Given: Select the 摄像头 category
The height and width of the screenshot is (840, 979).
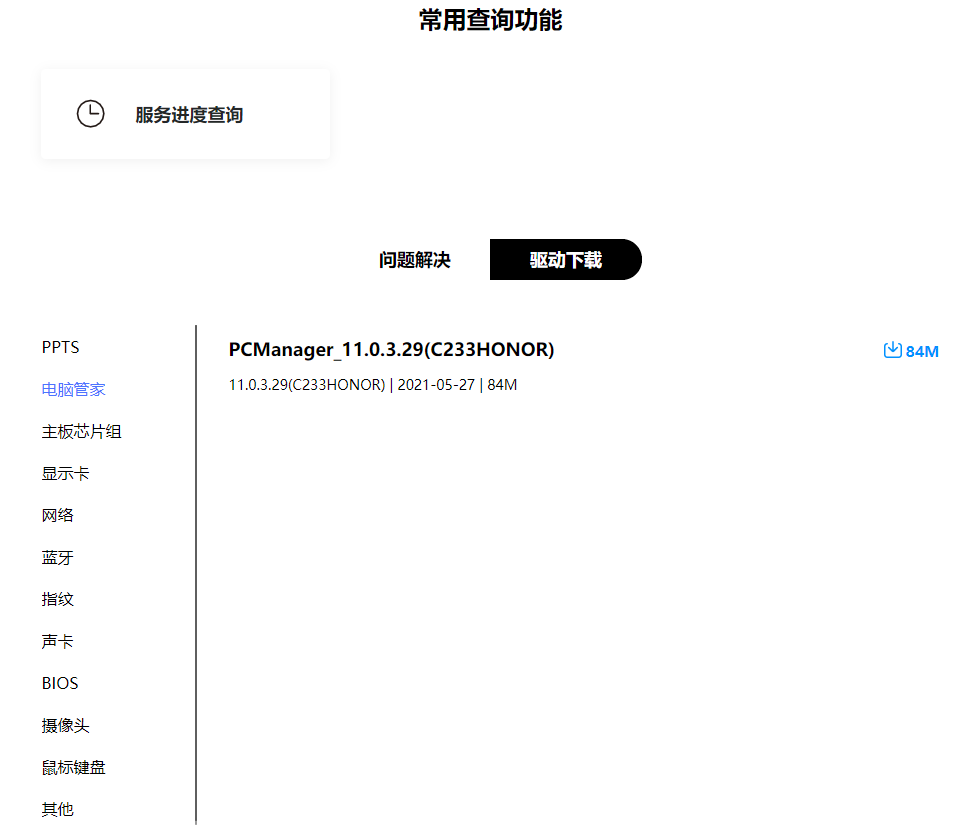Looking at the screenshot, I should coord(66,726).
